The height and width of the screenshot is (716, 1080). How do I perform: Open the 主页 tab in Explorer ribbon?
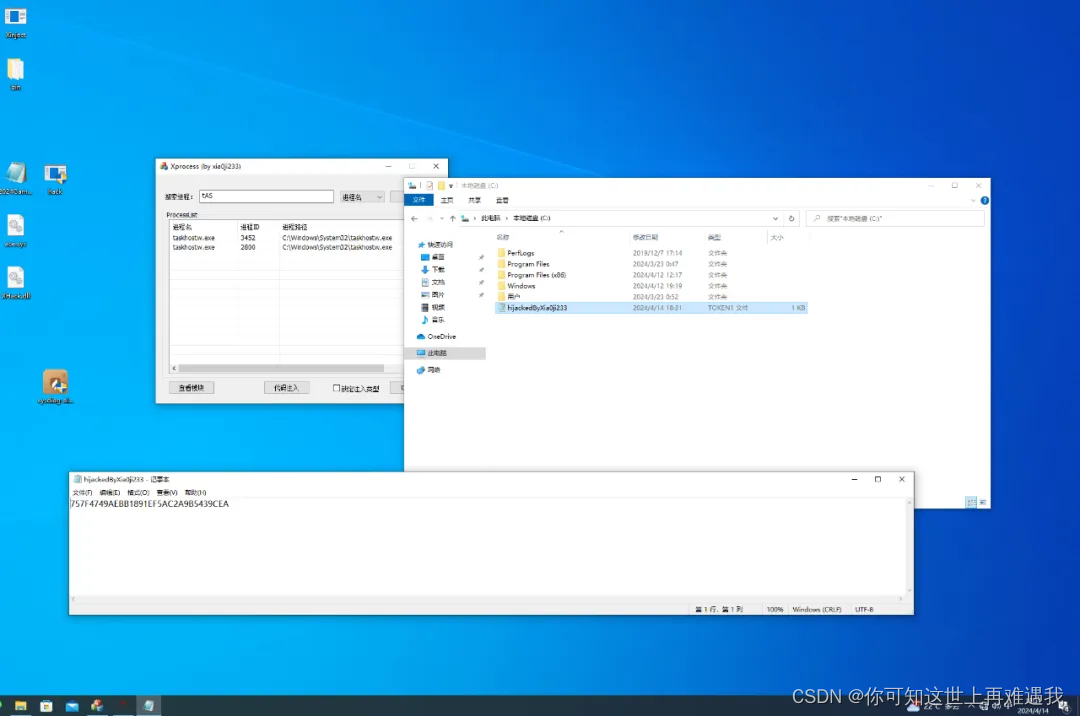pos(447,200)
